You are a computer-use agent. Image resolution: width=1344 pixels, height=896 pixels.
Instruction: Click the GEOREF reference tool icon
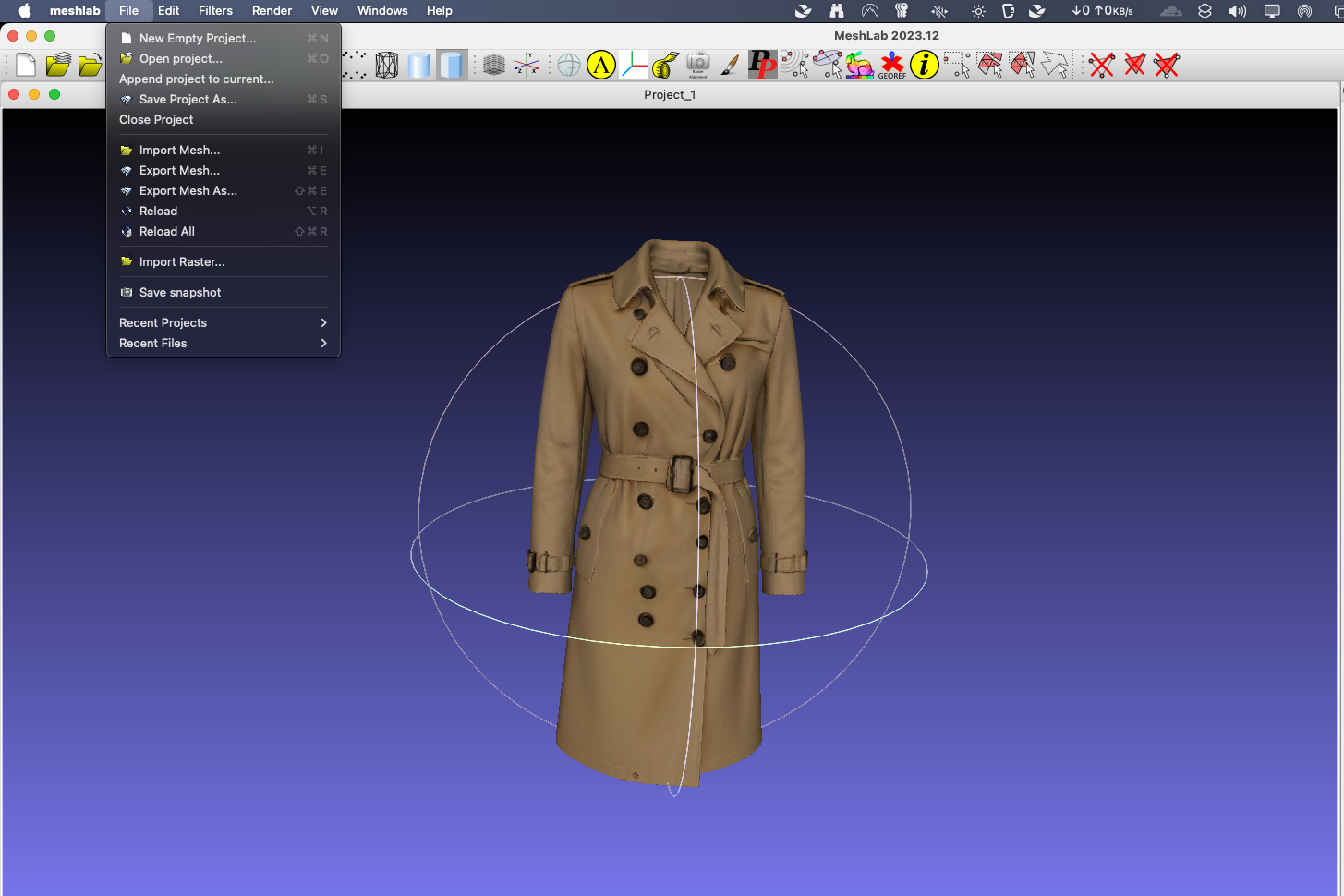point(892,65)
